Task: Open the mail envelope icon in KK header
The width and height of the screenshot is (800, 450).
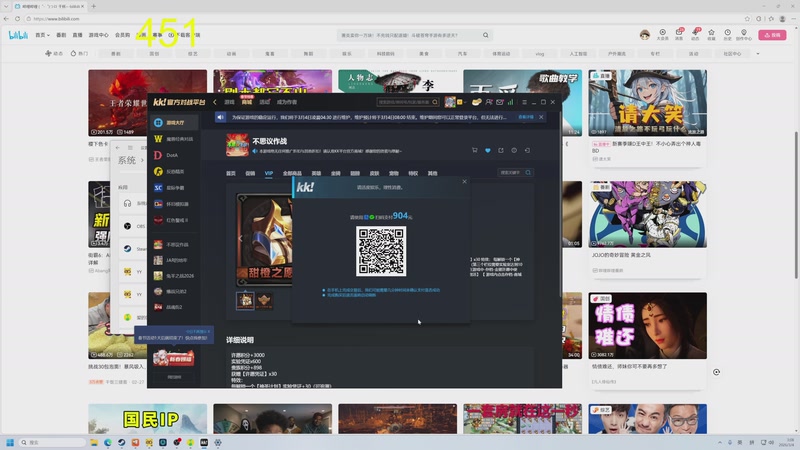Action: (499, 102)
